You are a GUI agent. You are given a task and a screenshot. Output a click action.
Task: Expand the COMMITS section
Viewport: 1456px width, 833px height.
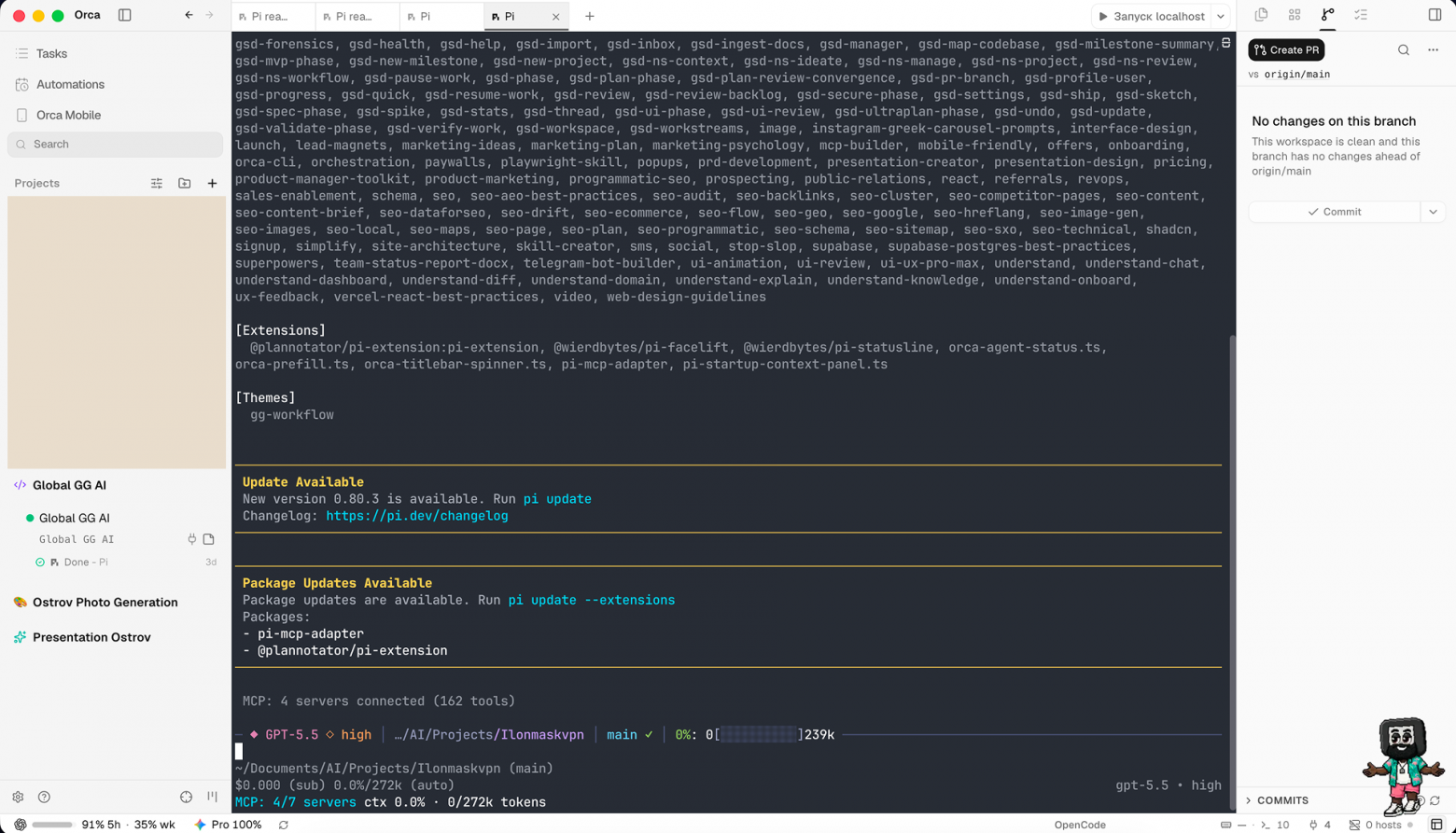point(1277,800)
